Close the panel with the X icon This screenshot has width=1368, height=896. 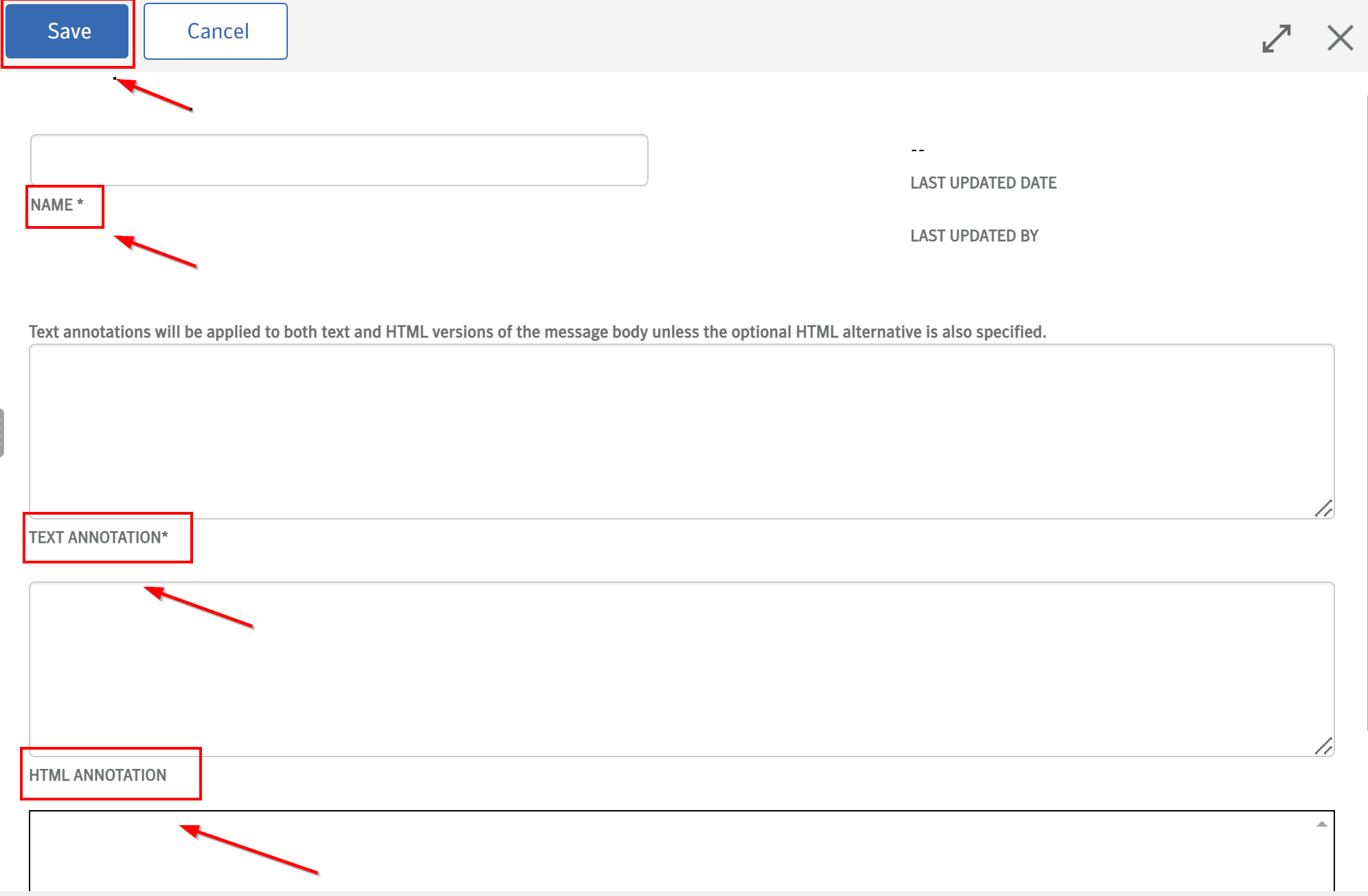click(1339, 38)
